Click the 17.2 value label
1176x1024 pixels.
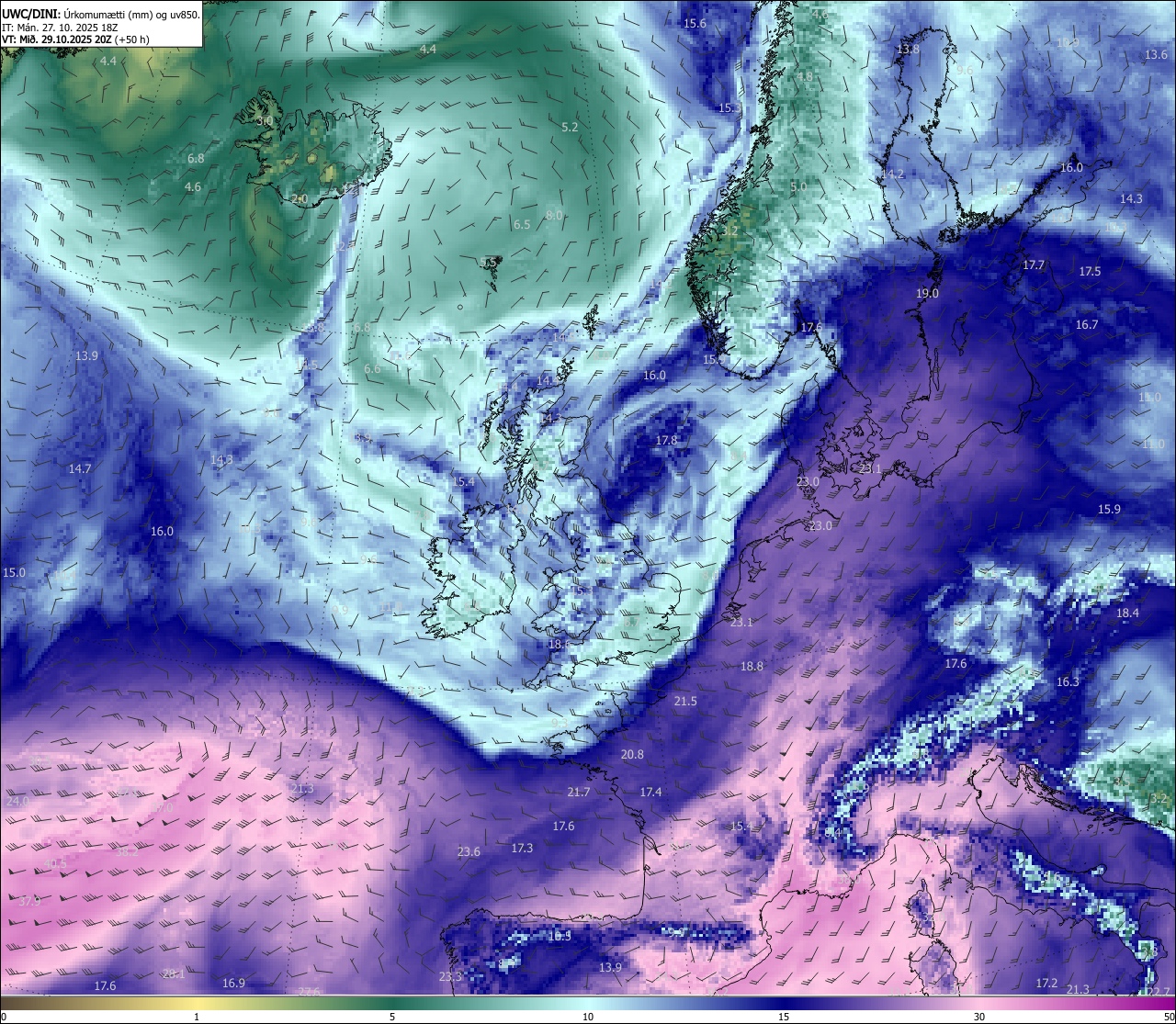[x=1046, y=984]
